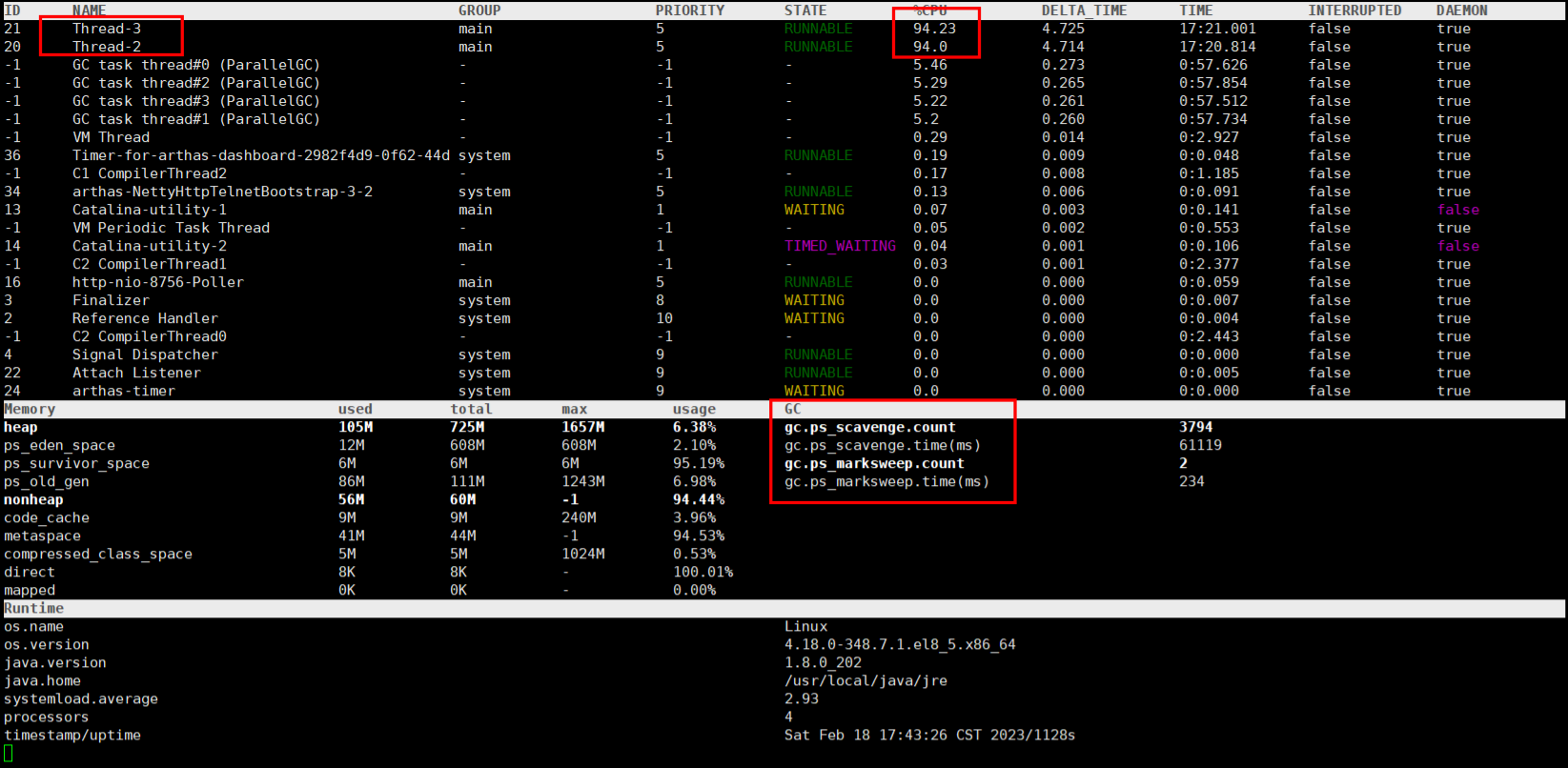Click the arthas-timer thread name

(124, 391)
